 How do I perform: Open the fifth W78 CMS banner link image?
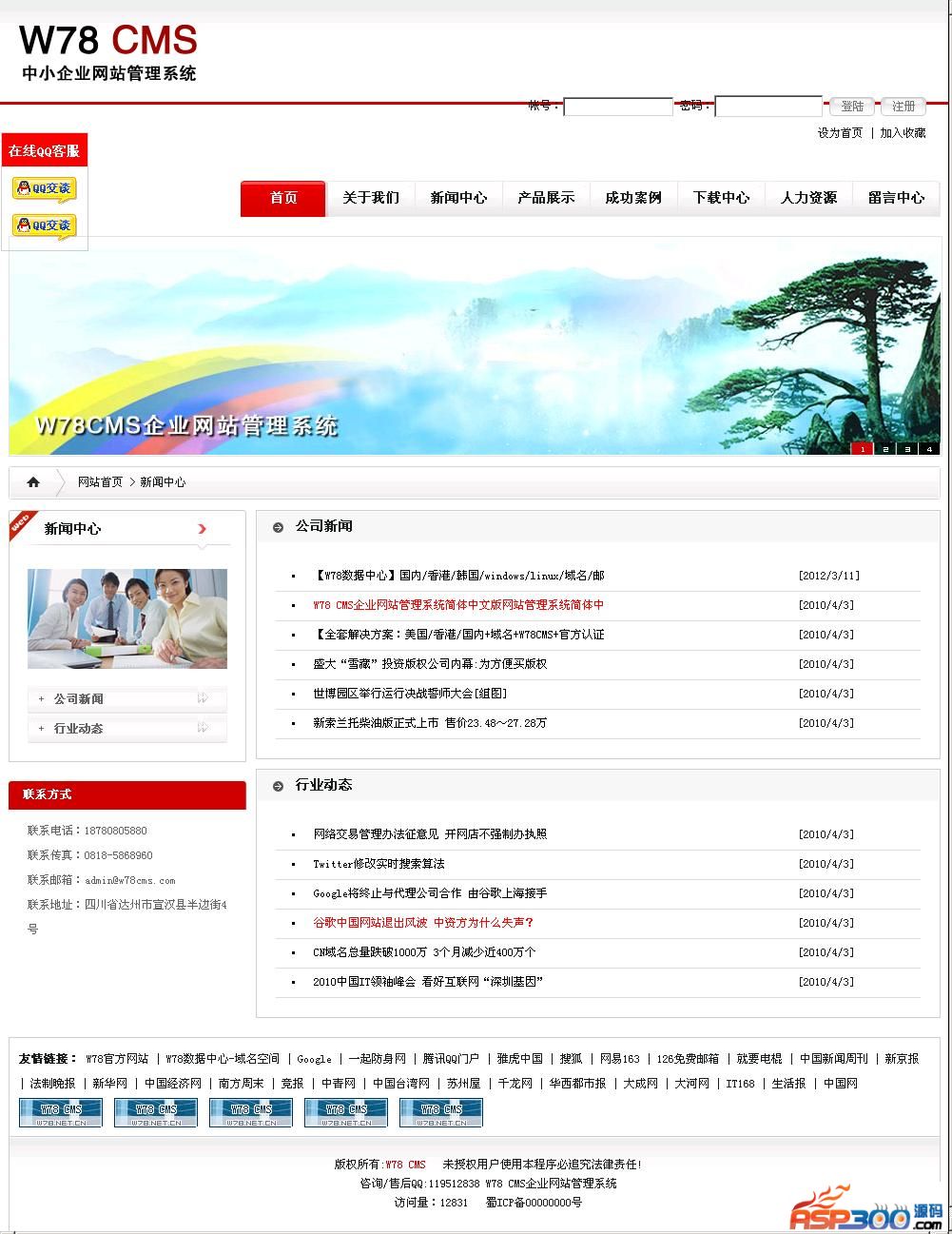441,1113
